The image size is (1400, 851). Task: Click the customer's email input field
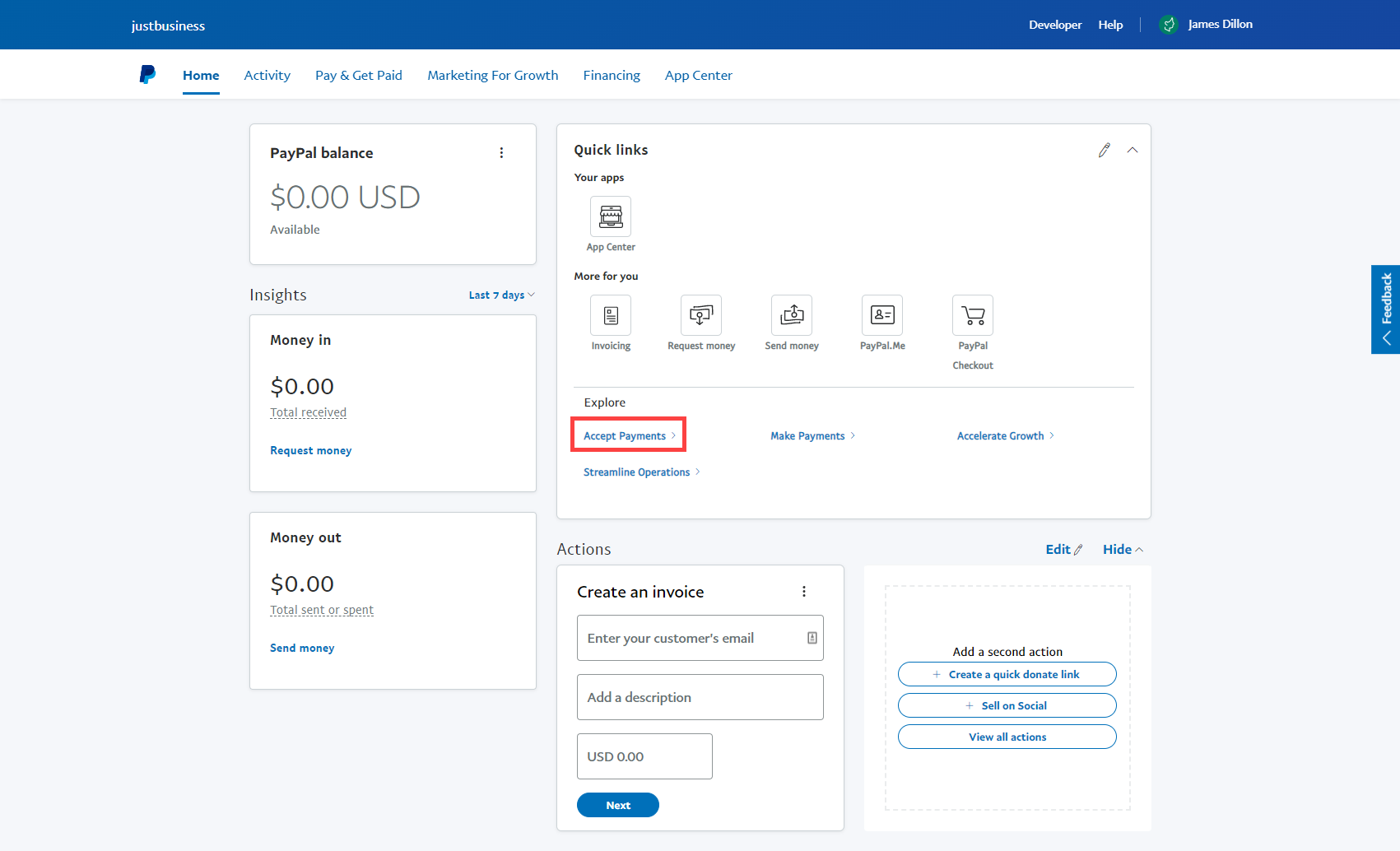700,638
